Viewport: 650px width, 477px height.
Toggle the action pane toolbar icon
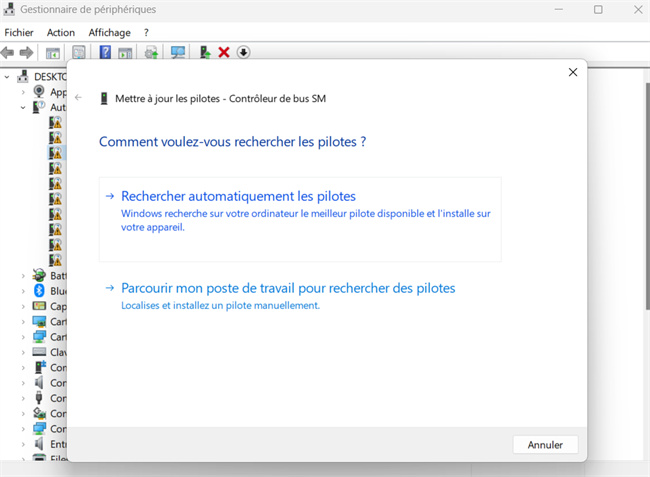click(125, 53)
